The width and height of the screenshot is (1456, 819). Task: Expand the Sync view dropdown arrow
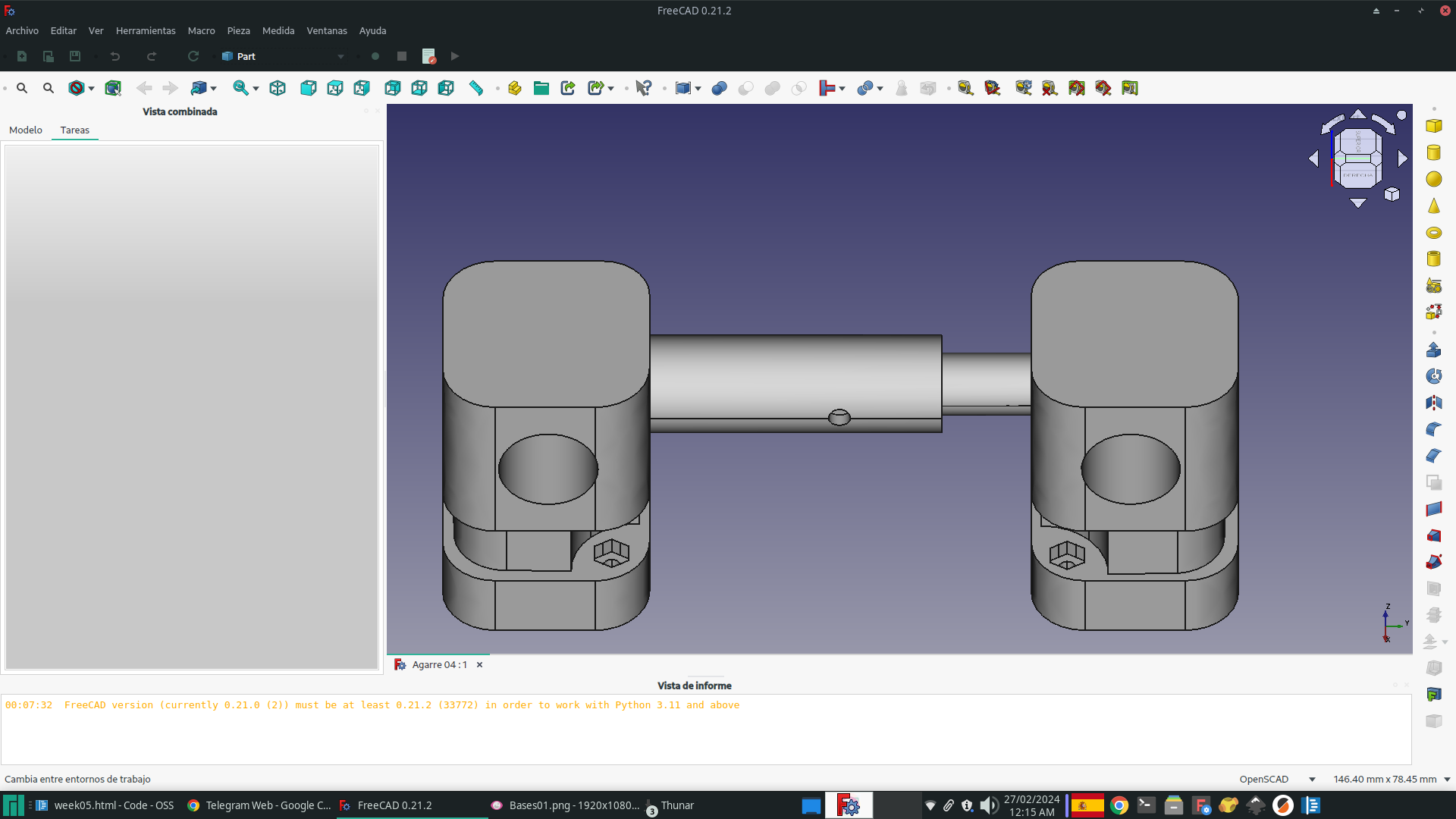coord(256,89)
